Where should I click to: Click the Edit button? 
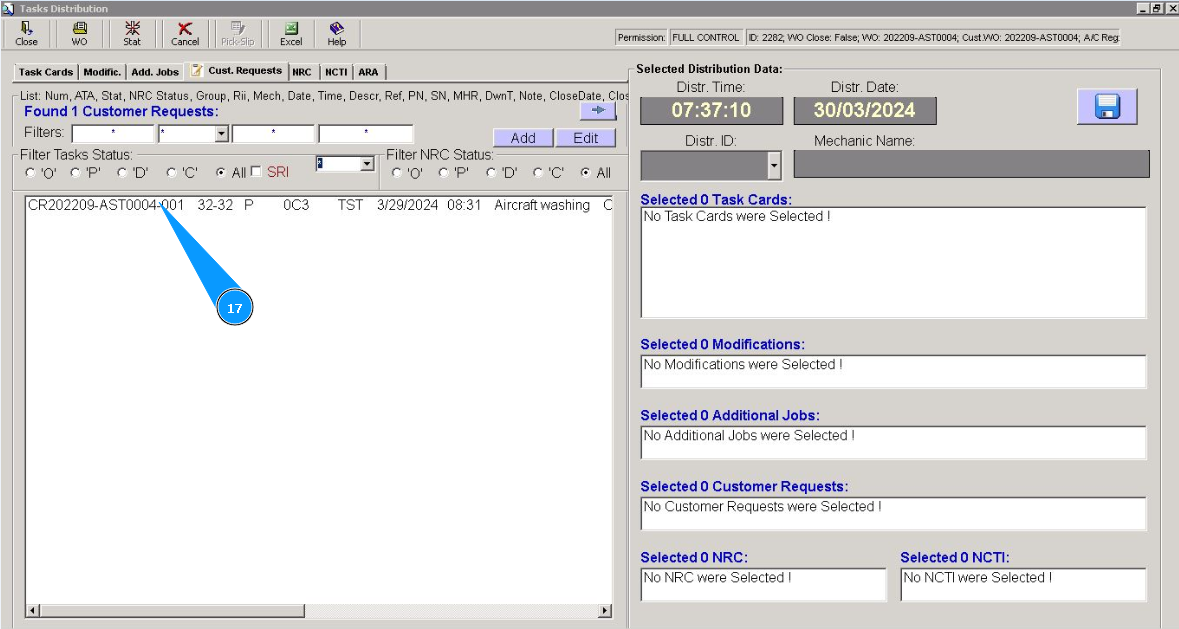(586, 138)
